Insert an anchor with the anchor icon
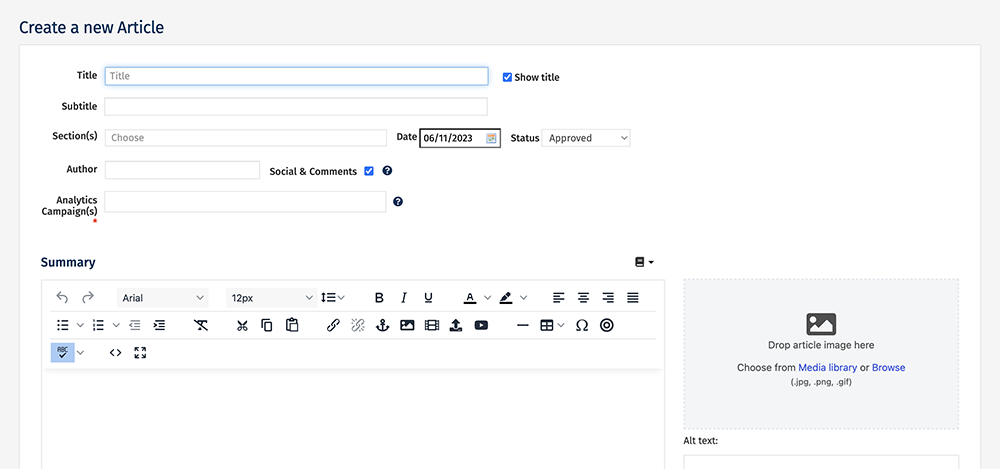Viewport: 1000px width, 469px height. click(381, 325)
